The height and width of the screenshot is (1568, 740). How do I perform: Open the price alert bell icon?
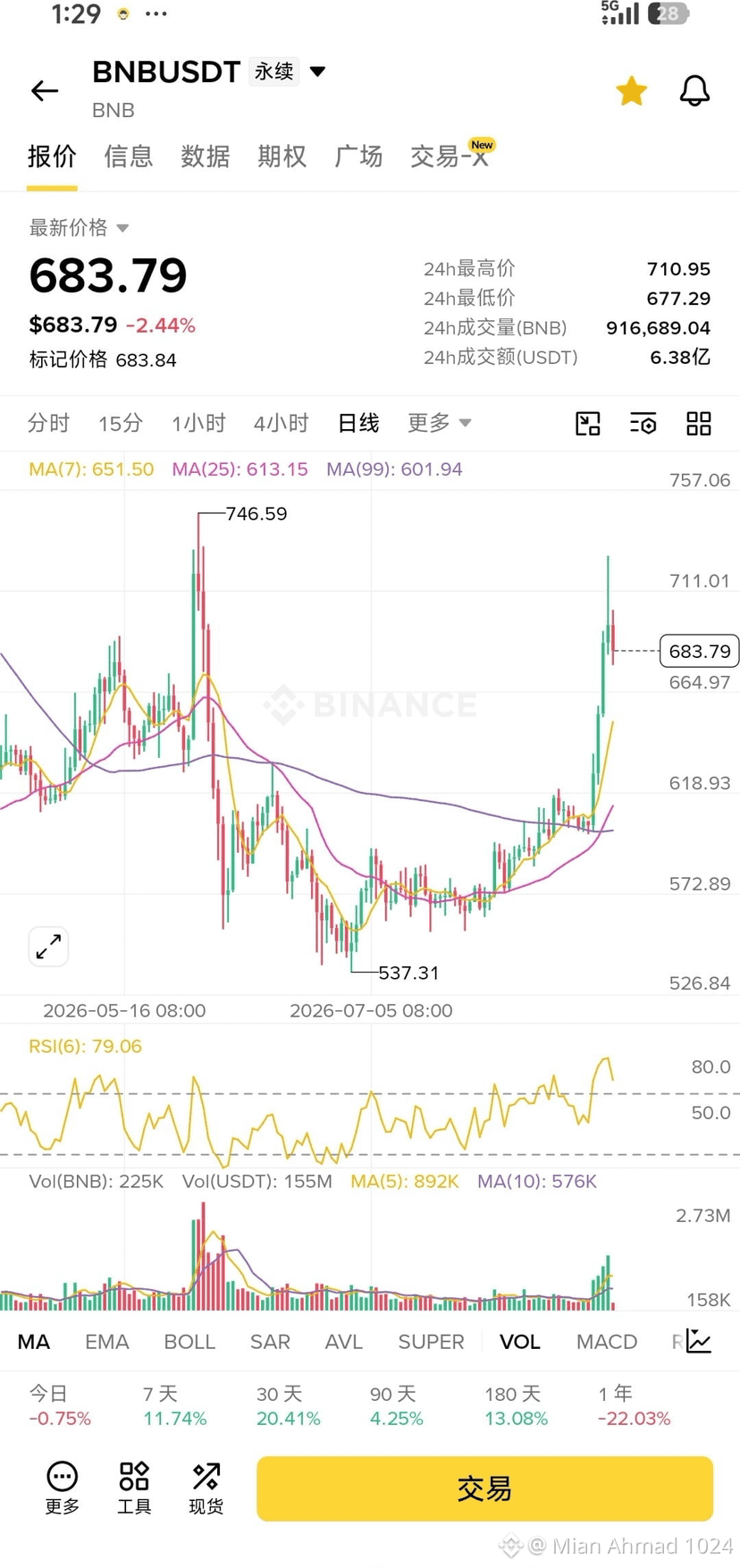pyautogui.click(x=694, y=90)
